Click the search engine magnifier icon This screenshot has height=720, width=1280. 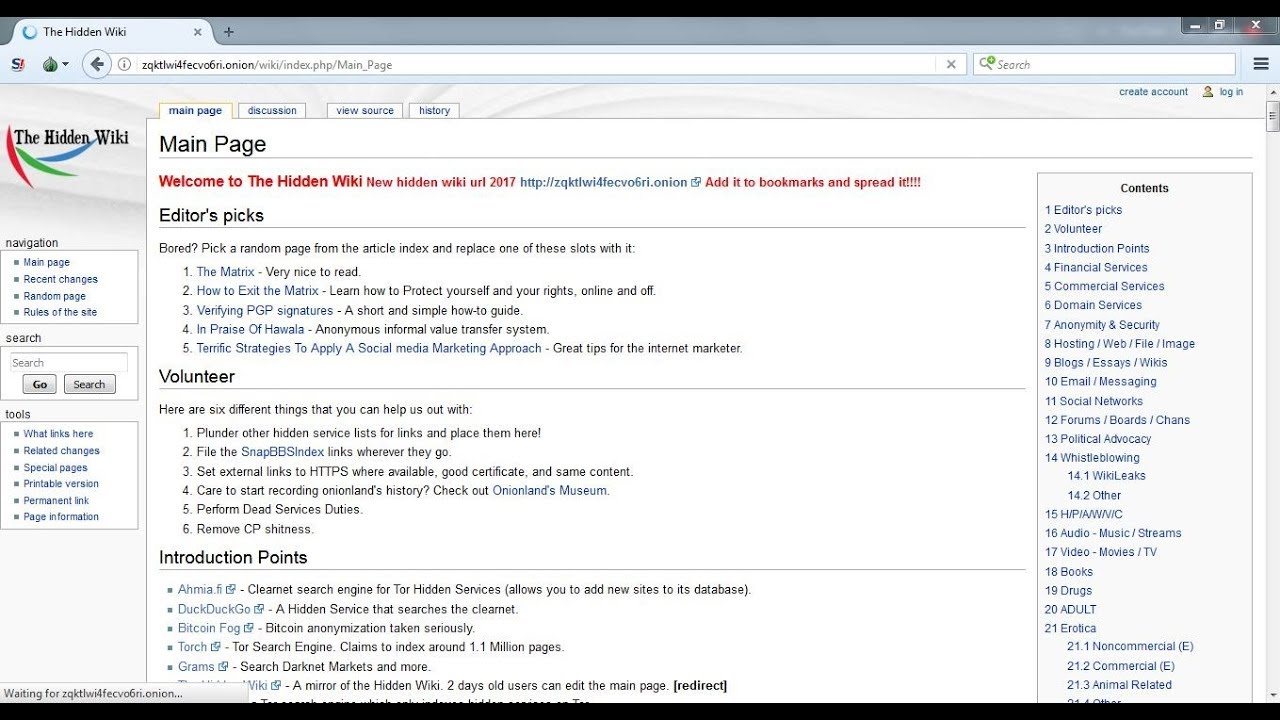(x=987, y=64)
